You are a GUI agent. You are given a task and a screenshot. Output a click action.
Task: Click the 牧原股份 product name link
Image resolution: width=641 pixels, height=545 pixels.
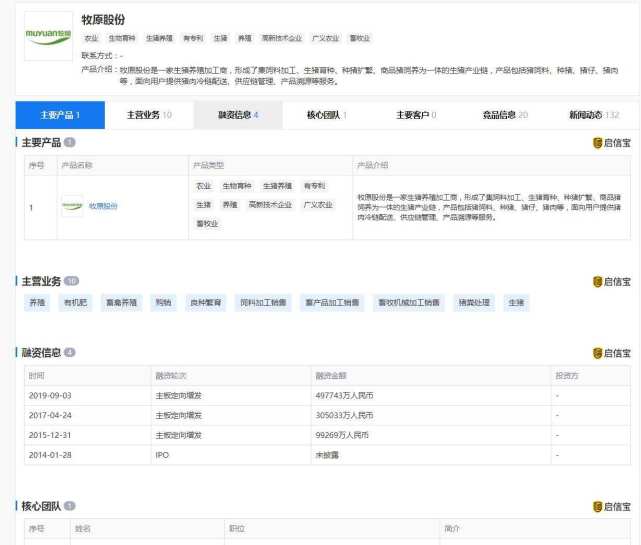103,206
